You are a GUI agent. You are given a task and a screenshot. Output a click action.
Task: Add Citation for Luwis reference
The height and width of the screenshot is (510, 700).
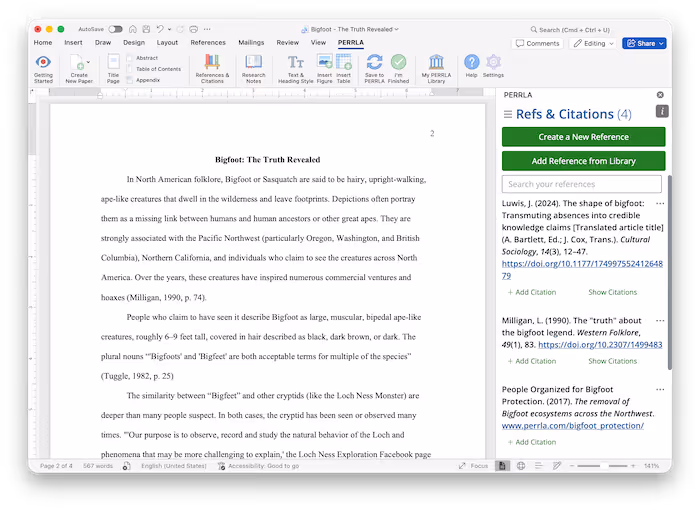coord(532,292)
